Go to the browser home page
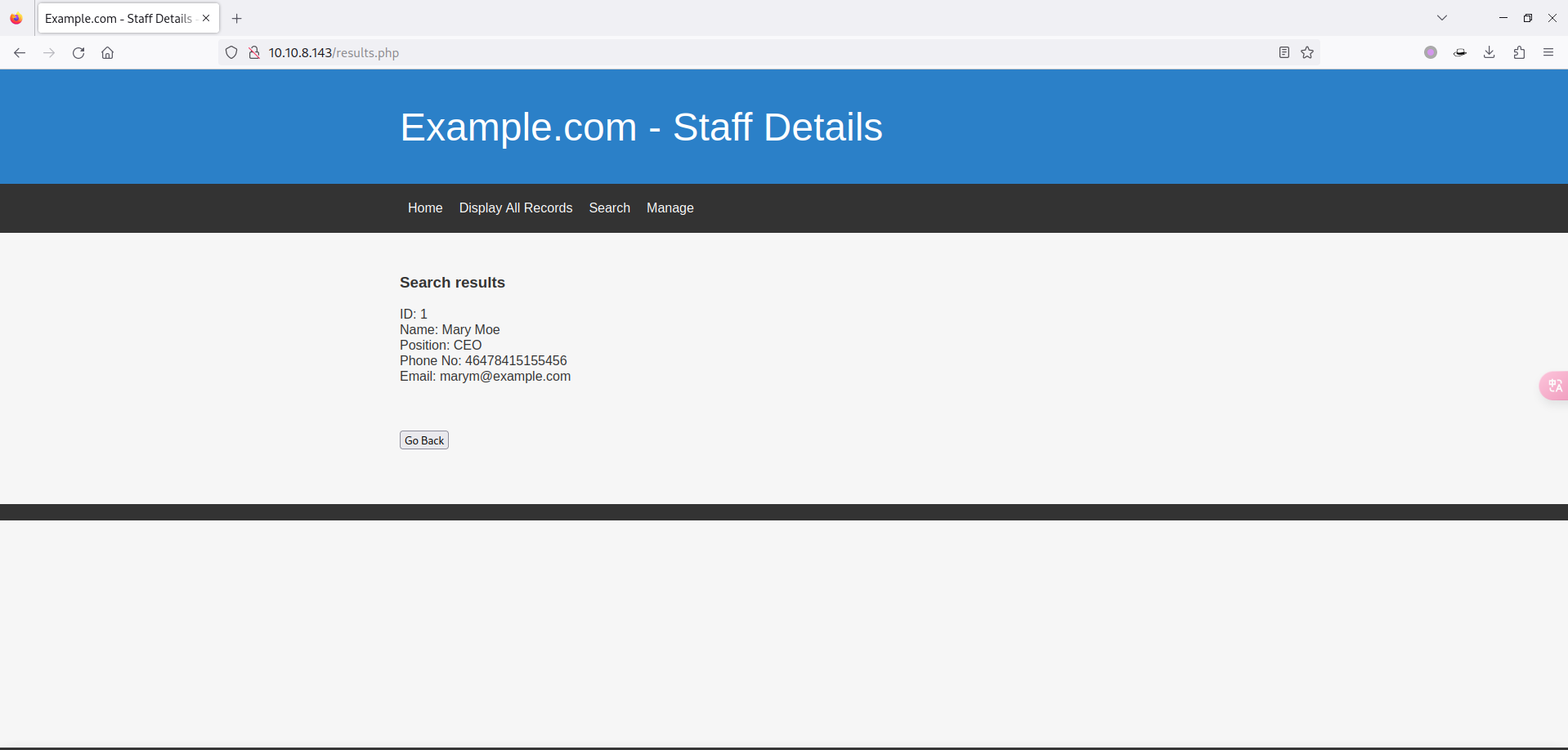 tap(107, 53)
